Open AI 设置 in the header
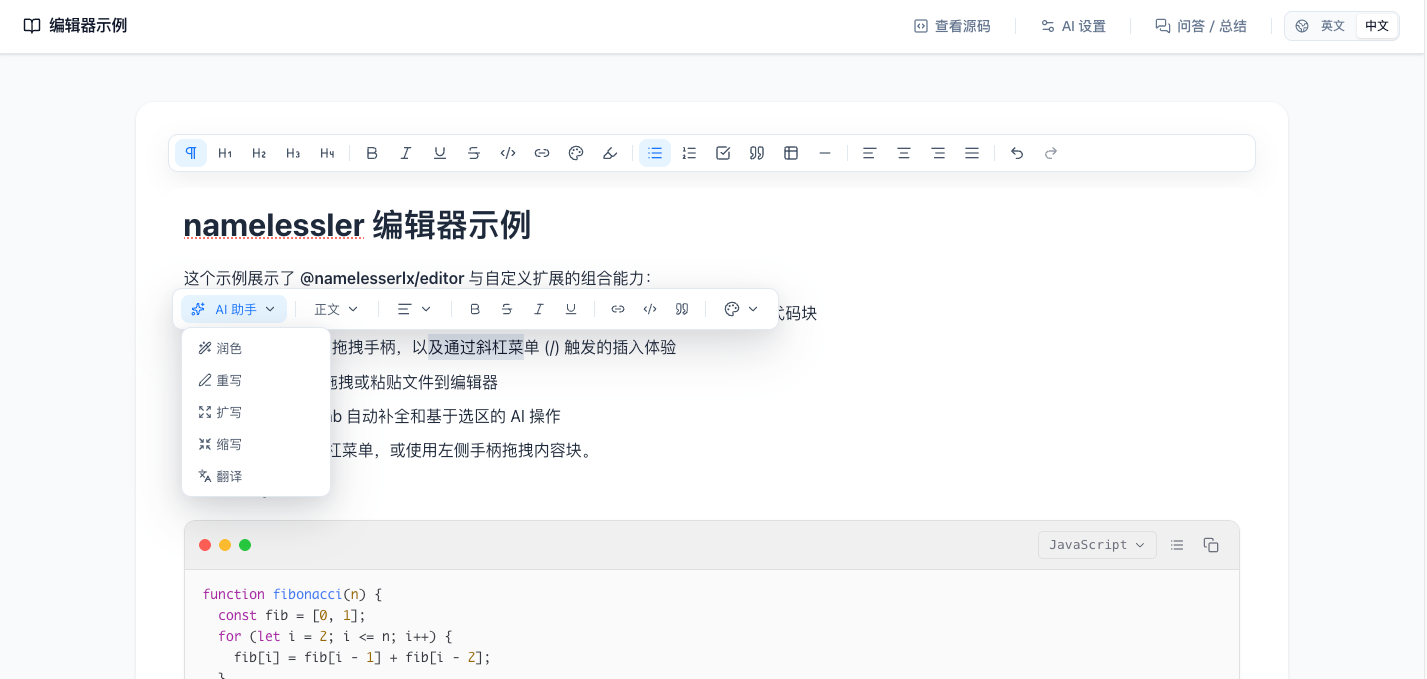 pyautogui.click(x=1073, y=26)
